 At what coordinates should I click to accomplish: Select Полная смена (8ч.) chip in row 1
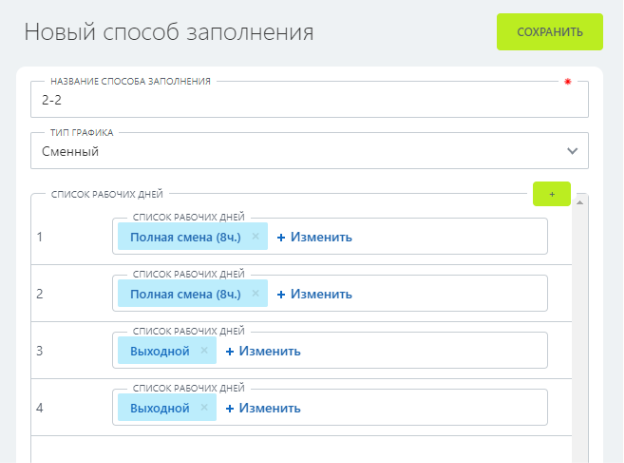click(185, 237)
